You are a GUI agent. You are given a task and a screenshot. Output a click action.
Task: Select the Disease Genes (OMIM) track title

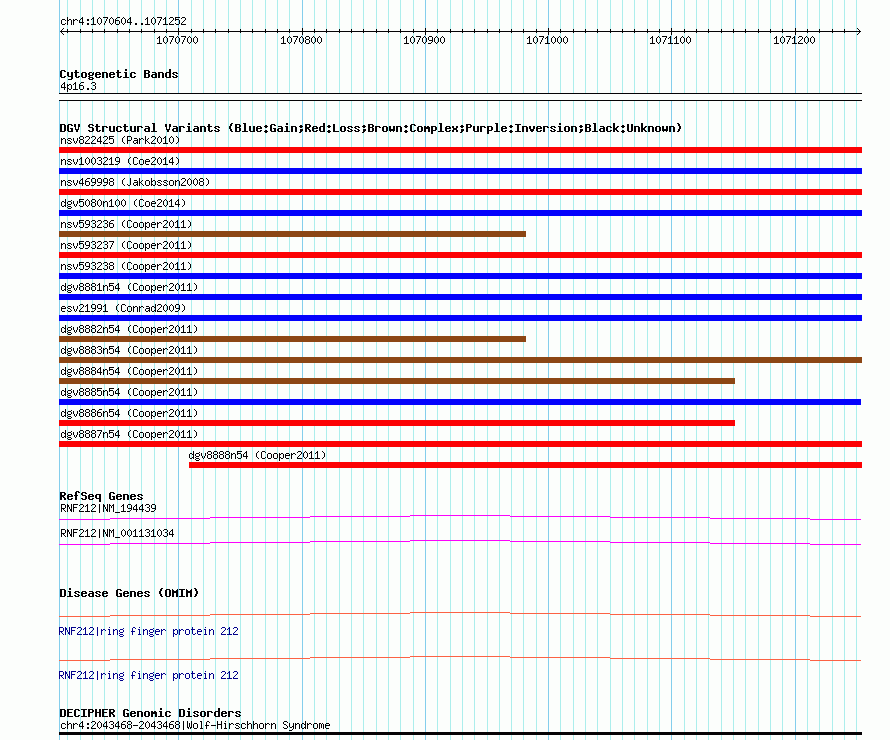click(x=129, y=593)
